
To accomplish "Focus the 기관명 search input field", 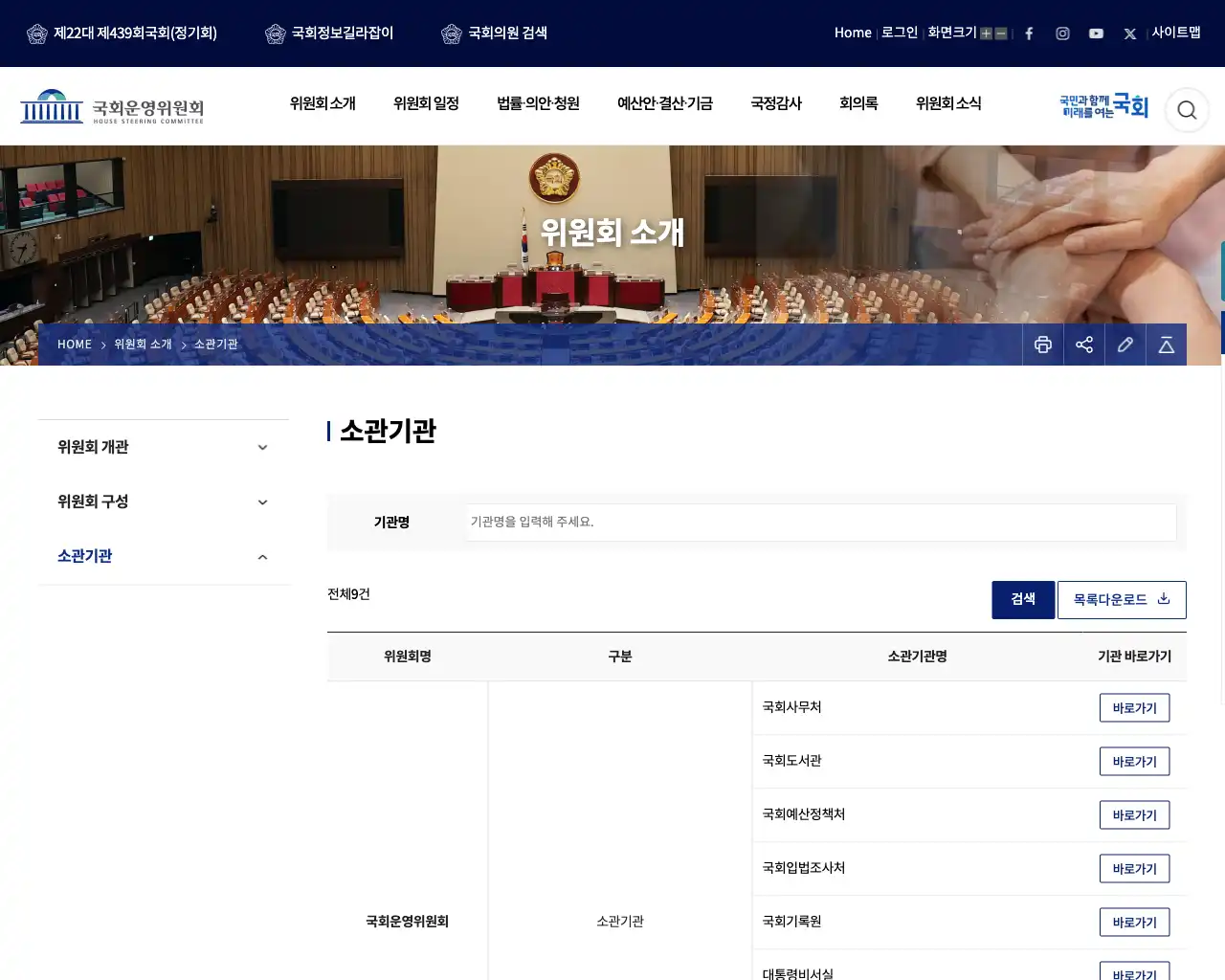I will pos(821,523).
